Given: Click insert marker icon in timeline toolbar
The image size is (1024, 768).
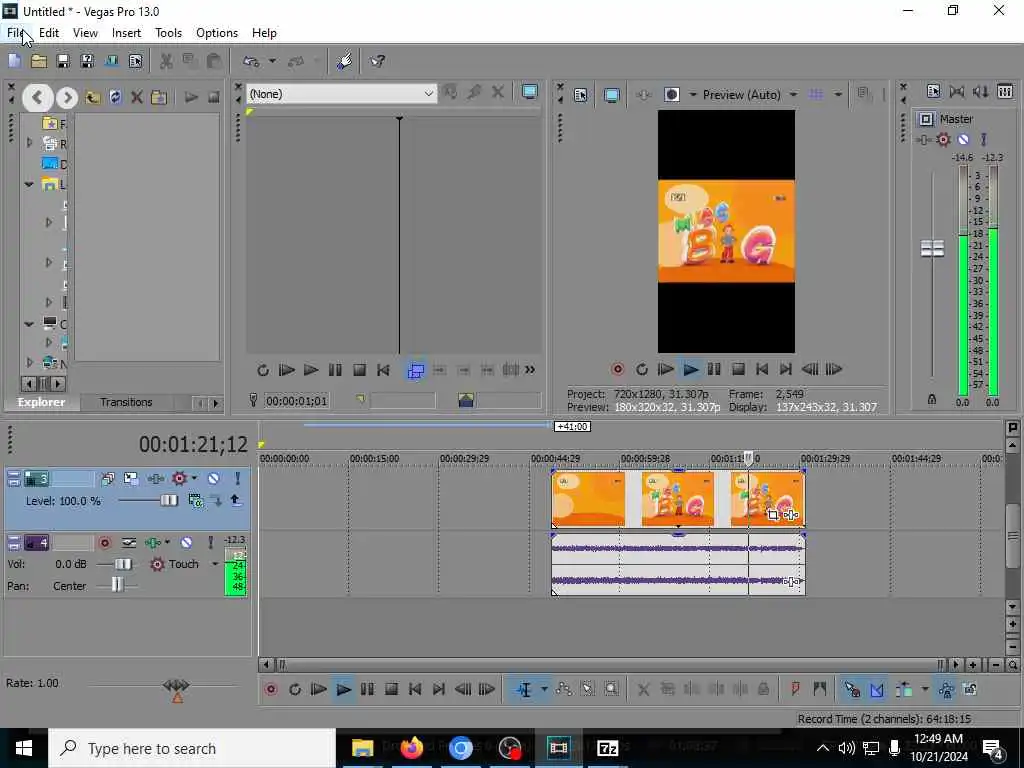Looking at the screenshot, I should [795, 690].
